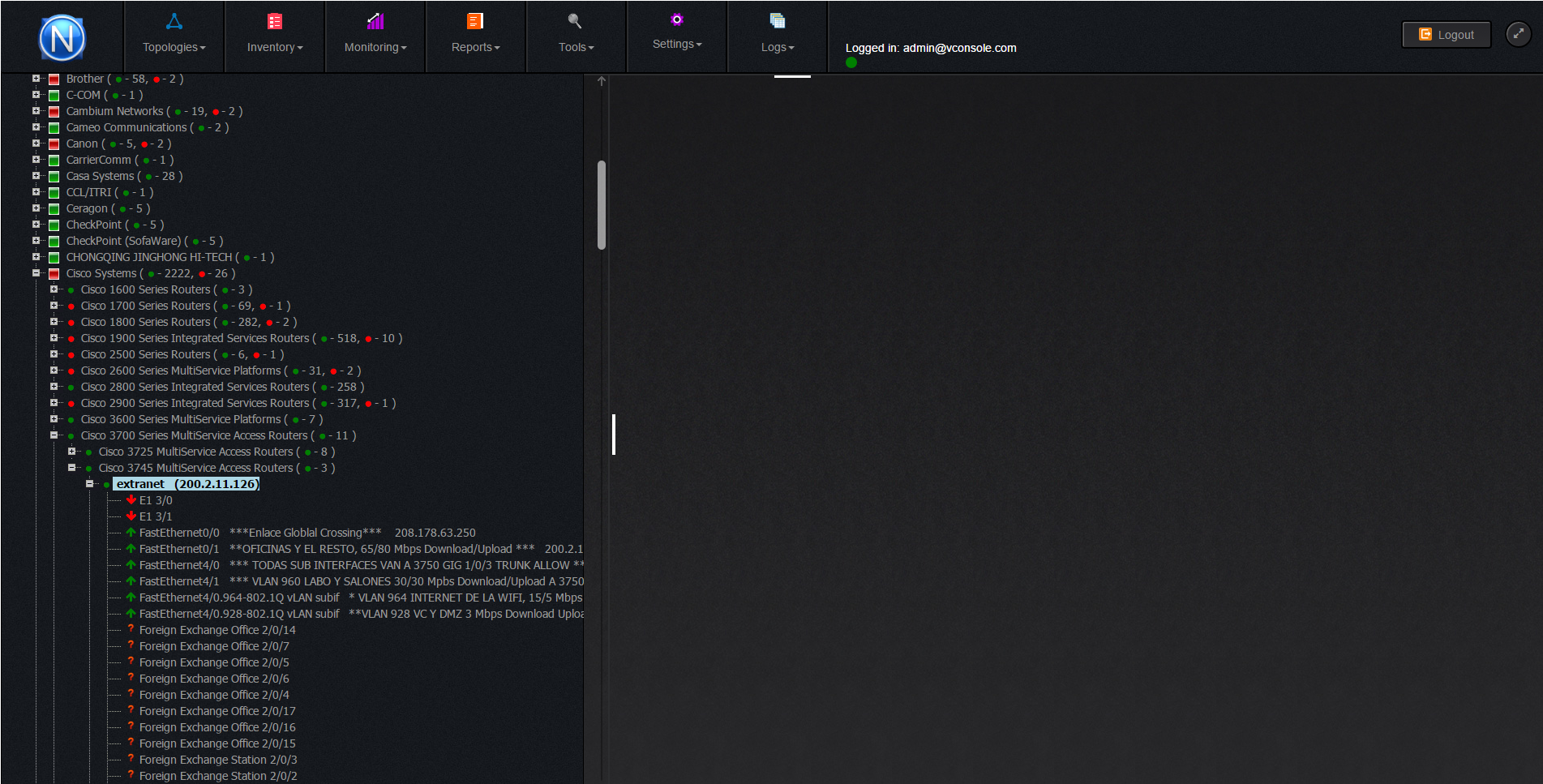Click the red down arrow for E1 3/1

[131, 516]
